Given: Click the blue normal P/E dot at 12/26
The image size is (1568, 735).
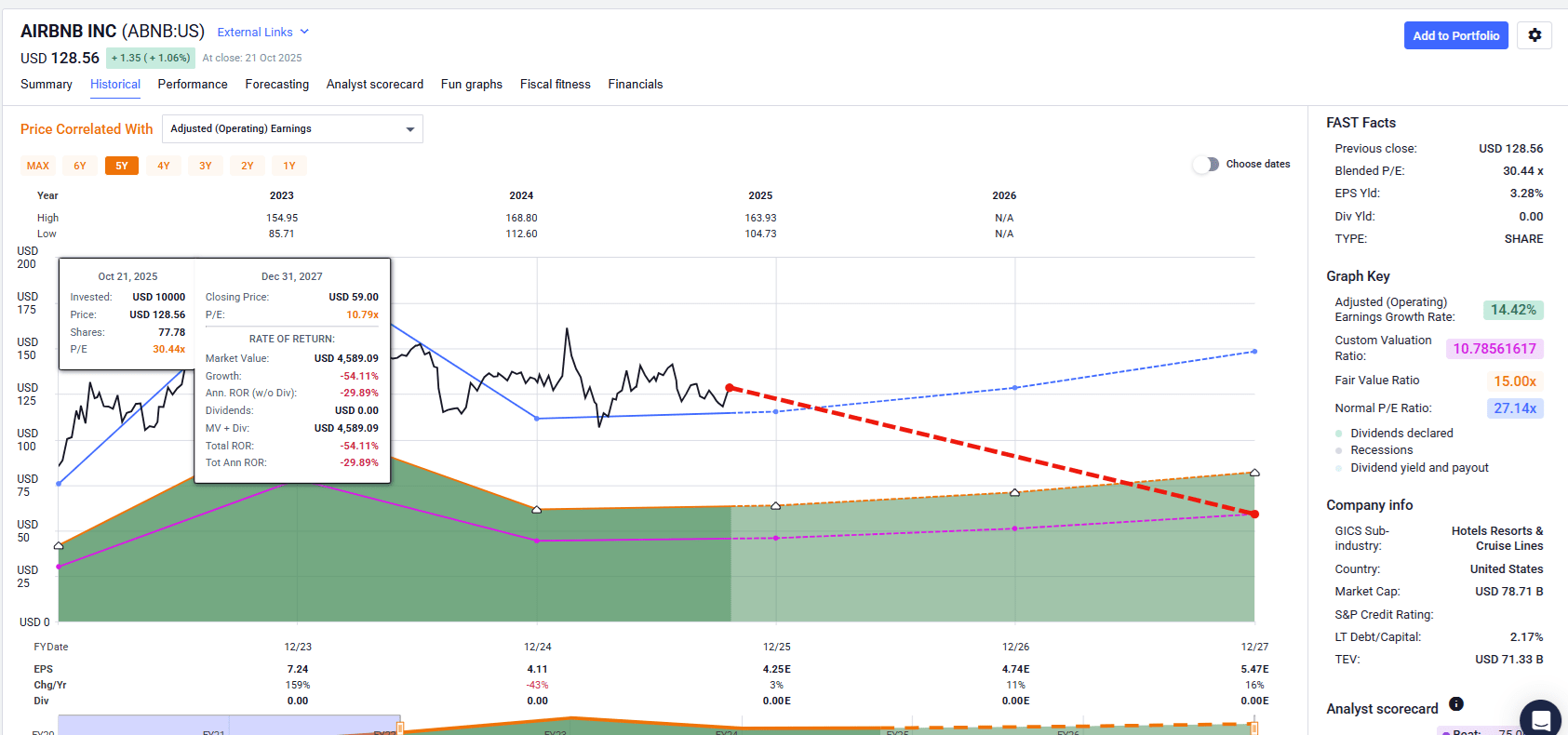Looking at the screenshot, I should tap(1015, 388).
